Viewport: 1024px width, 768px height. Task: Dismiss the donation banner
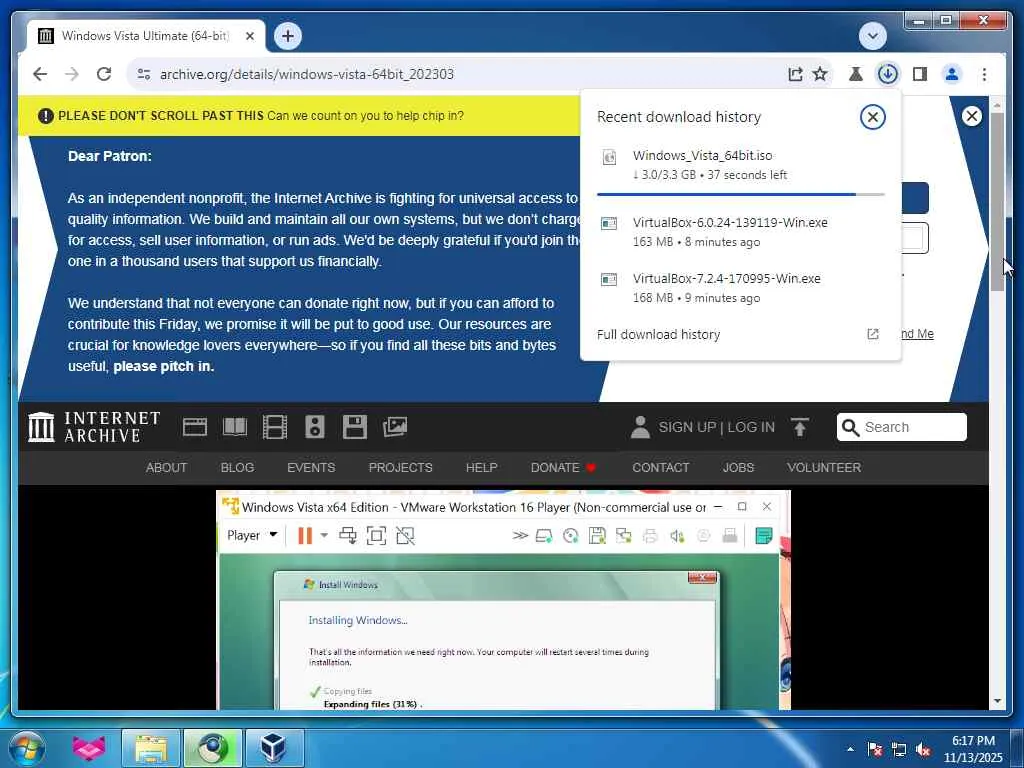click(x=972, y=116)
